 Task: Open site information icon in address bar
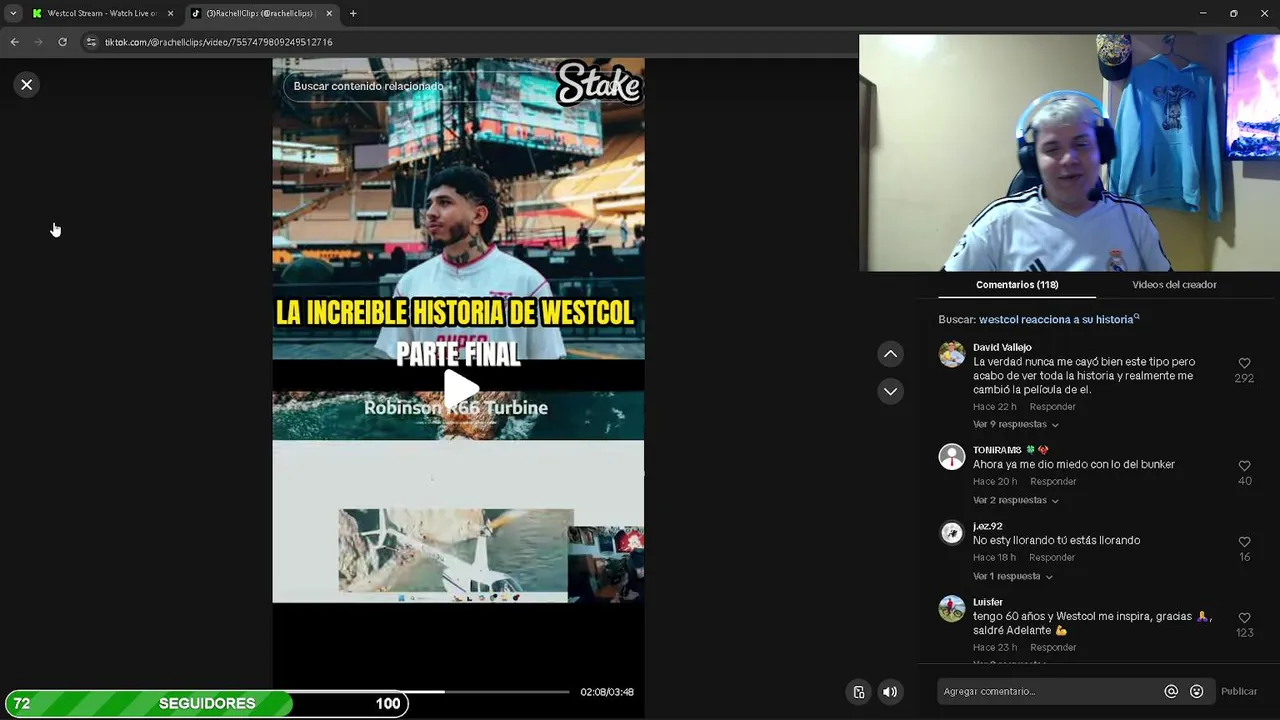[x=91, y=42]
